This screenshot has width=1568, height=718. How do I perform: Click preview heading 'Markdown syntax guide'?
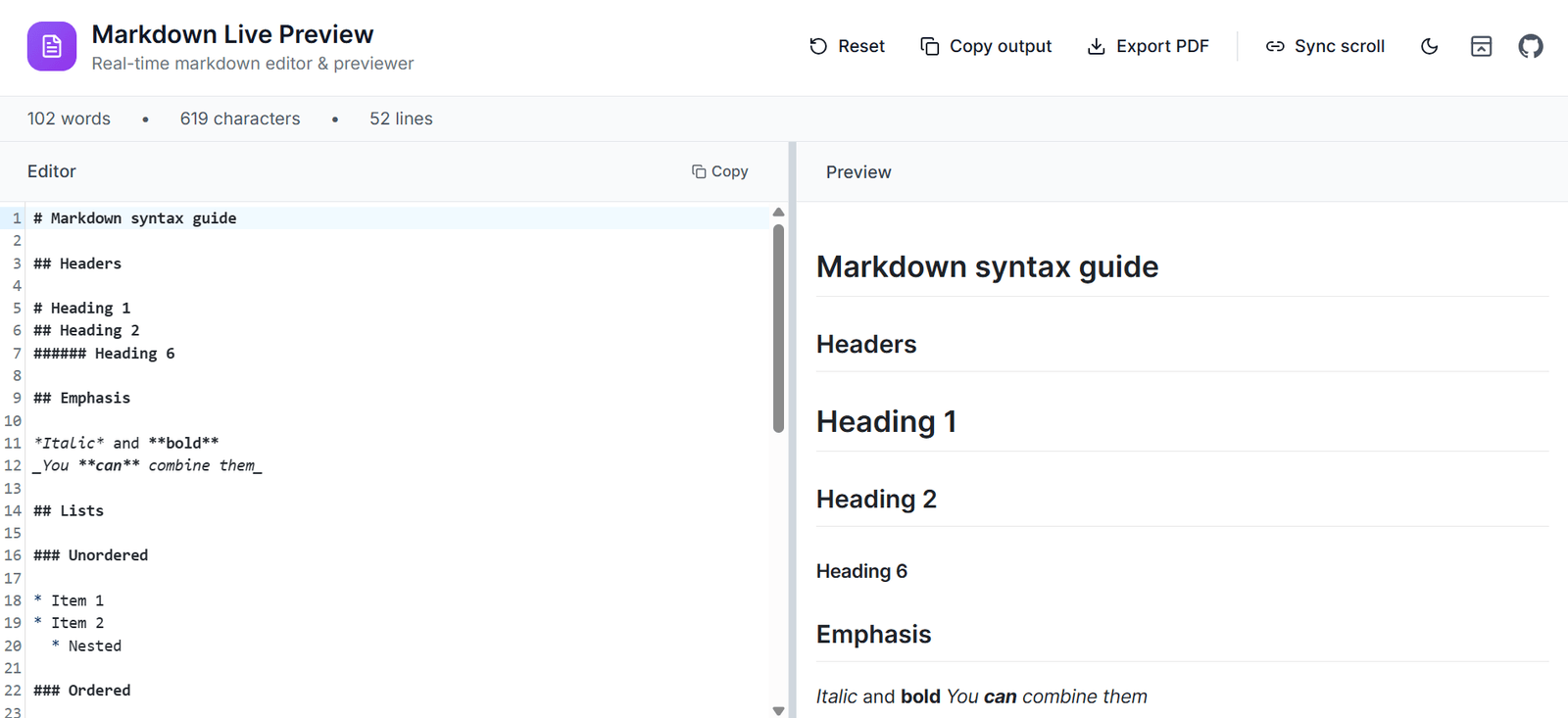coord(987,266)
